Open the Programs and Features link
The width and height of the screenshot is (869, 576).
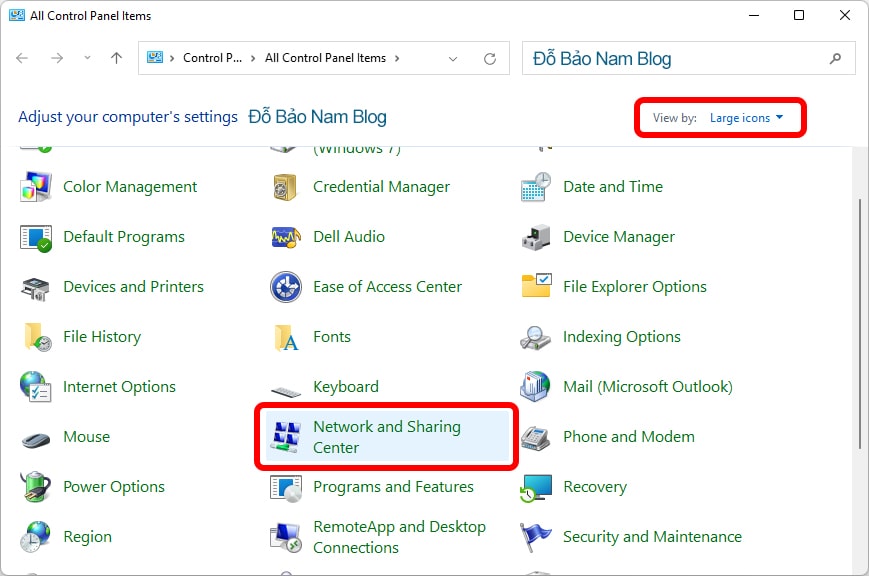[x=393, y=487]
